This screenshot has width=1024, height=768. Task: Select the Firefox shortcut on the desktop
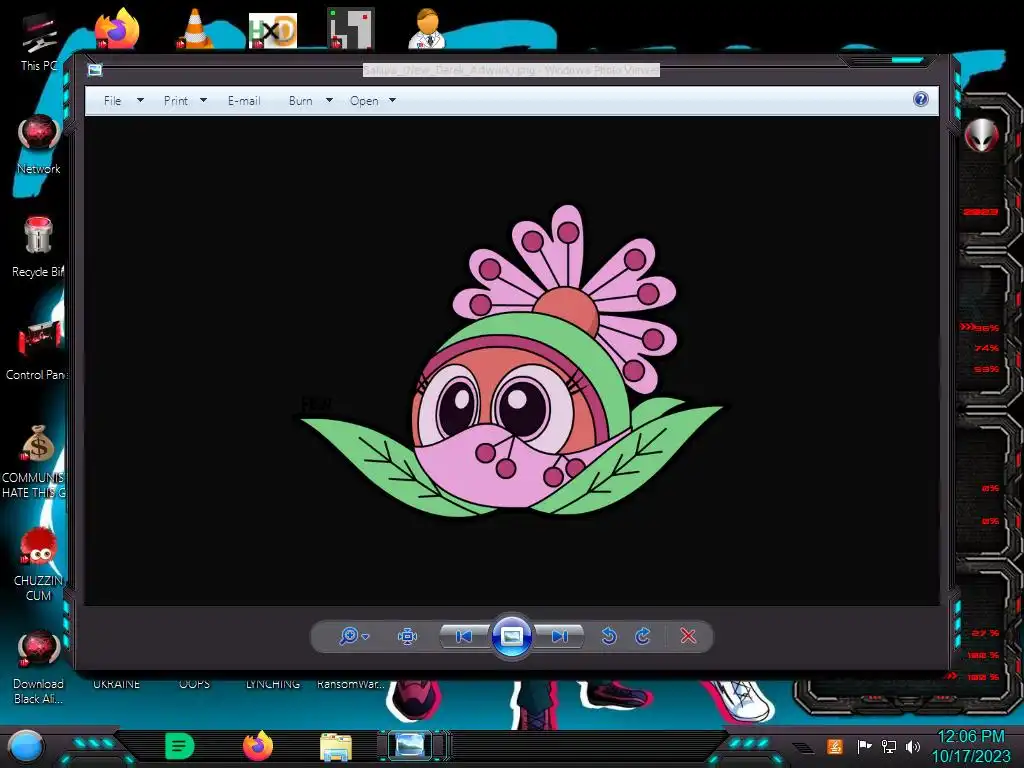117,29
